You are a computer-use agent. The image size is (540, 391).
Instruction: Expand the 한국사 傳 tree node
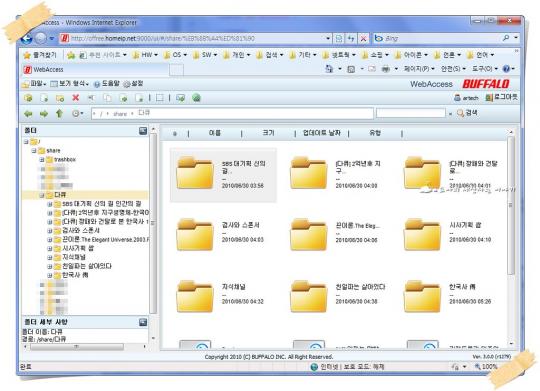pyautogui.click(x=50, y=275)
